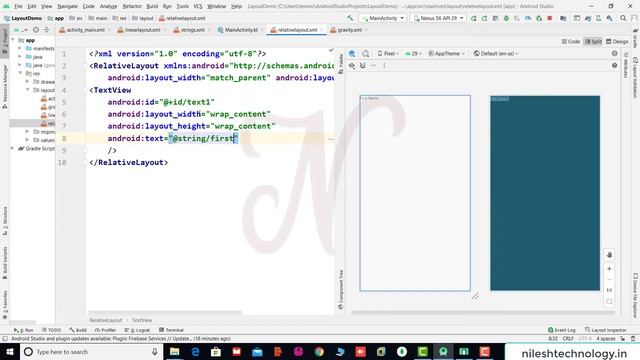Toggle the Structure side tool window
Image resolution: width=640 pixels, height=360 pixels.
5,221
